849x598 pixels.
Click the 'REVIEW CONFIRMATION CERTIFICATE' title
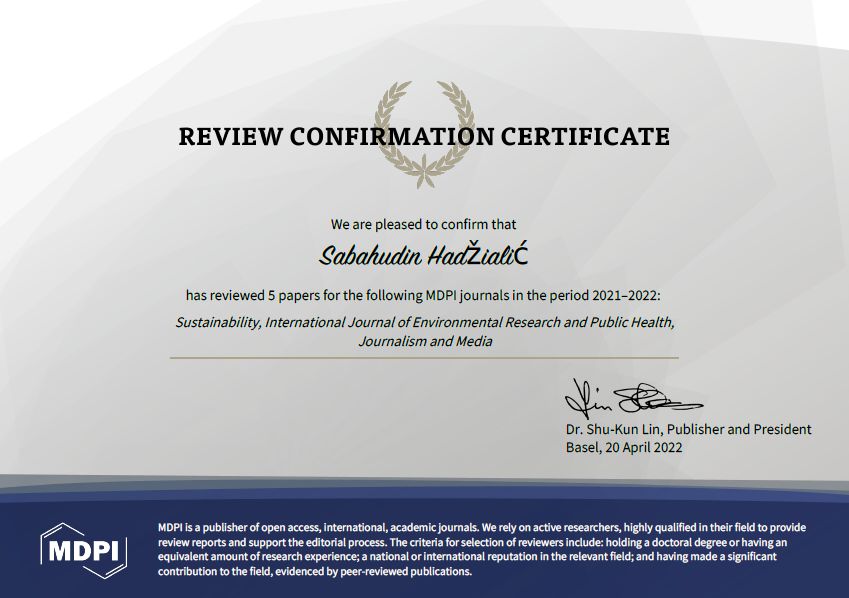(x=424, y=136)
